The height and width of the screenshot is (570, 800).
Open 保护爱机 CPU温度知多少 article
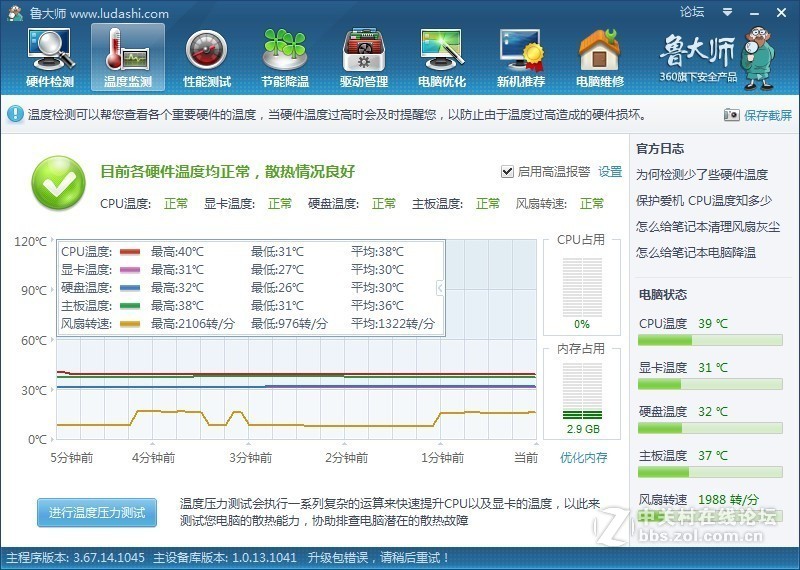[704, 201]
